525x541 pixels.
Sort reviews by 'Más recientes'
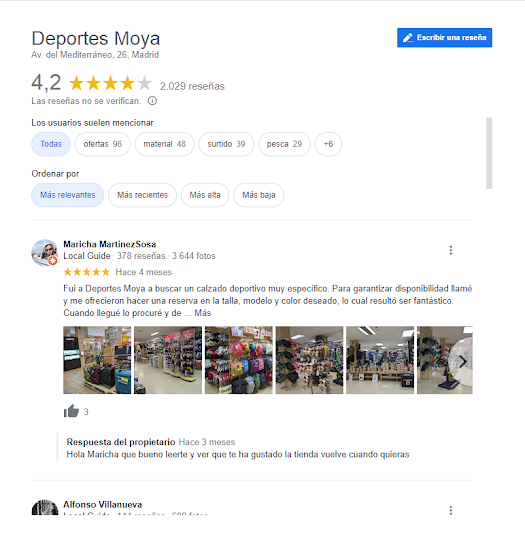142,195
